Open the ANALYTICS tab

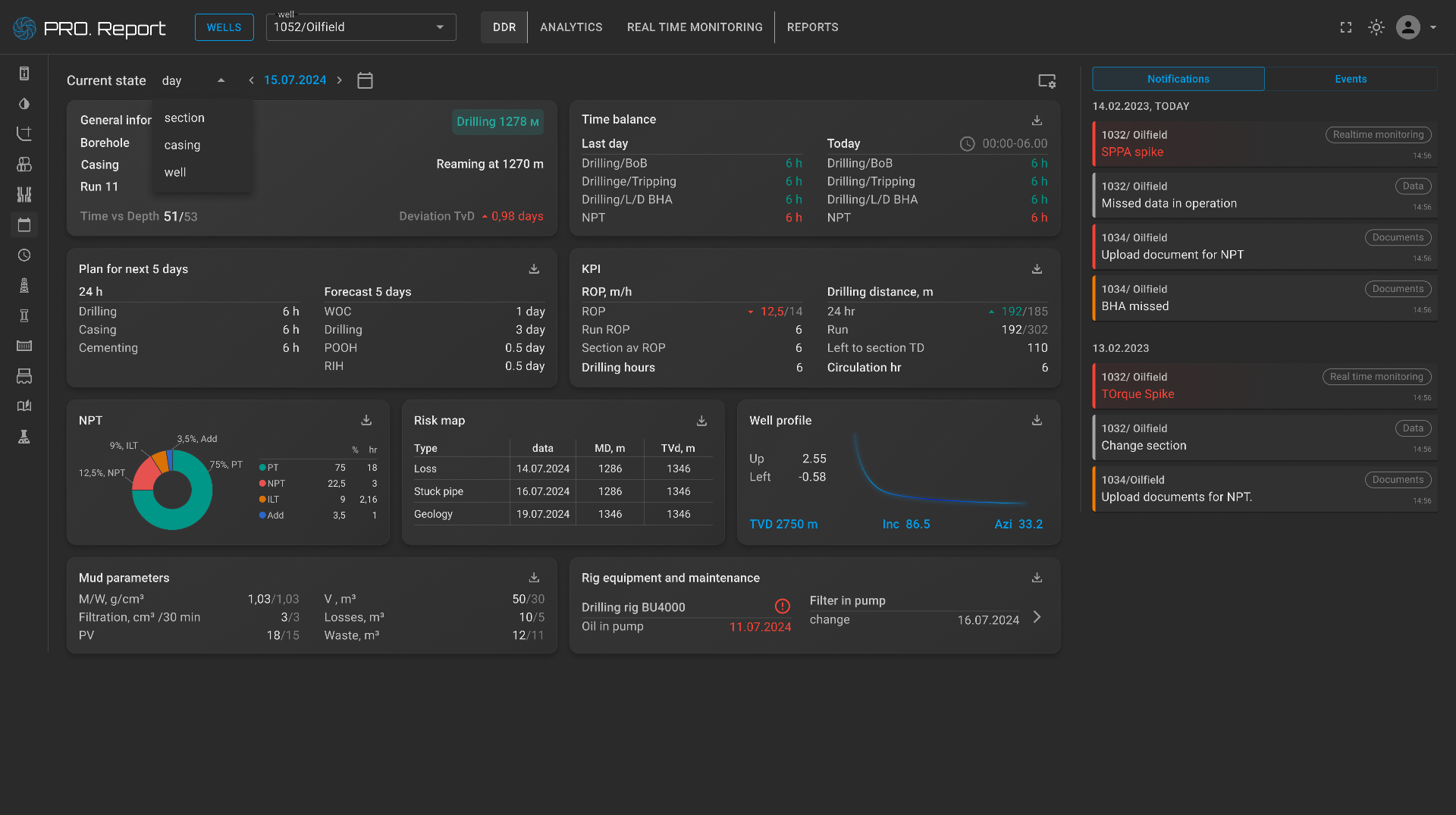click(x=571, y=27)
